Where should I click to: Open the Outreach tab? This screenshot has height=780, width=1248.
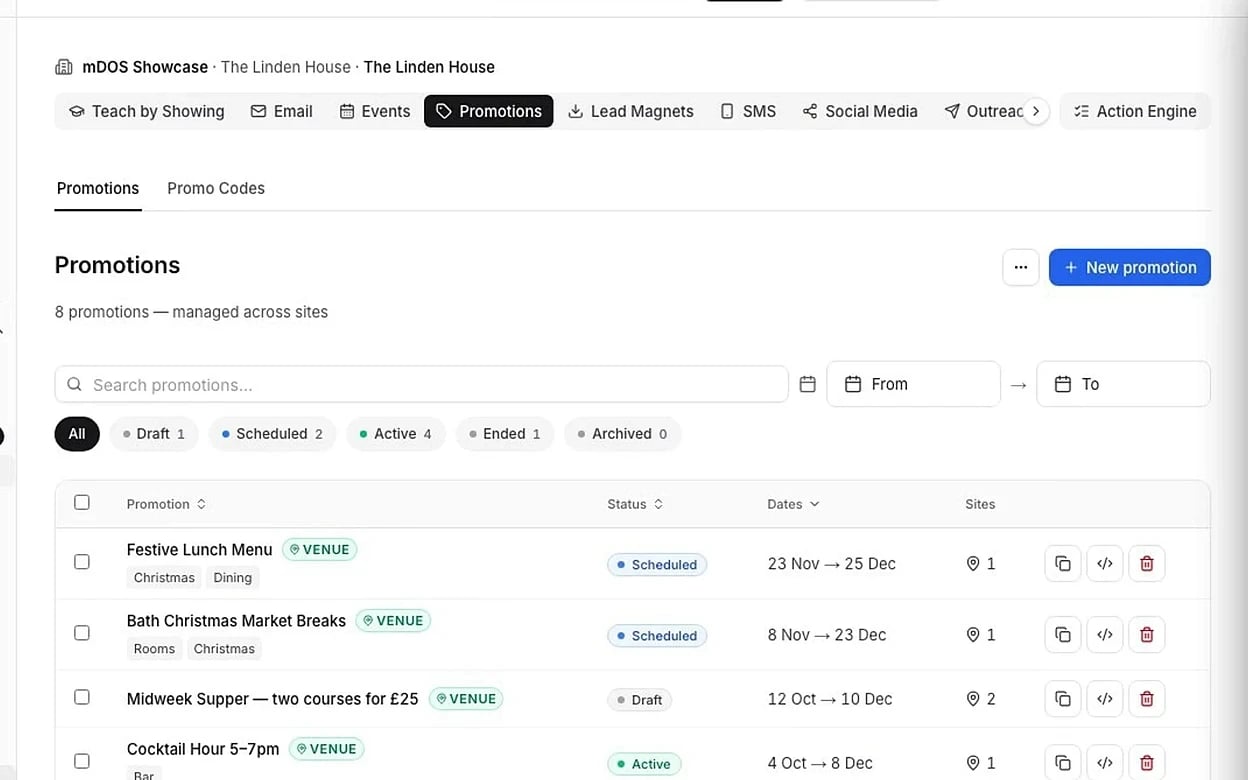click(983, 111)
